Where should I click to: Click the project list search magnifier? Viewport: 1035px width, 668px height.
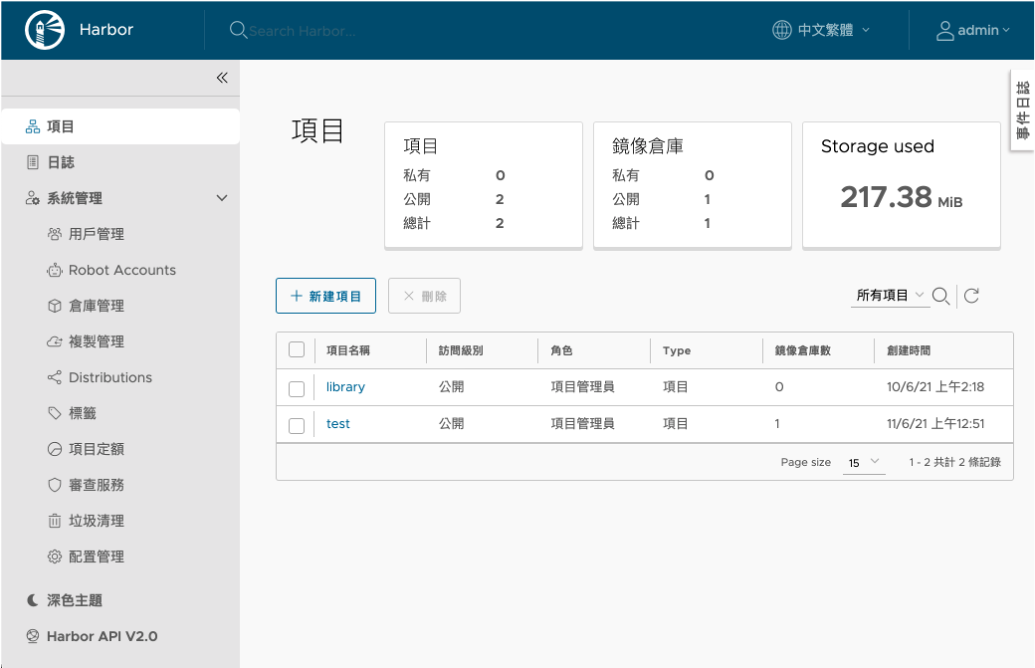point(941,296)
